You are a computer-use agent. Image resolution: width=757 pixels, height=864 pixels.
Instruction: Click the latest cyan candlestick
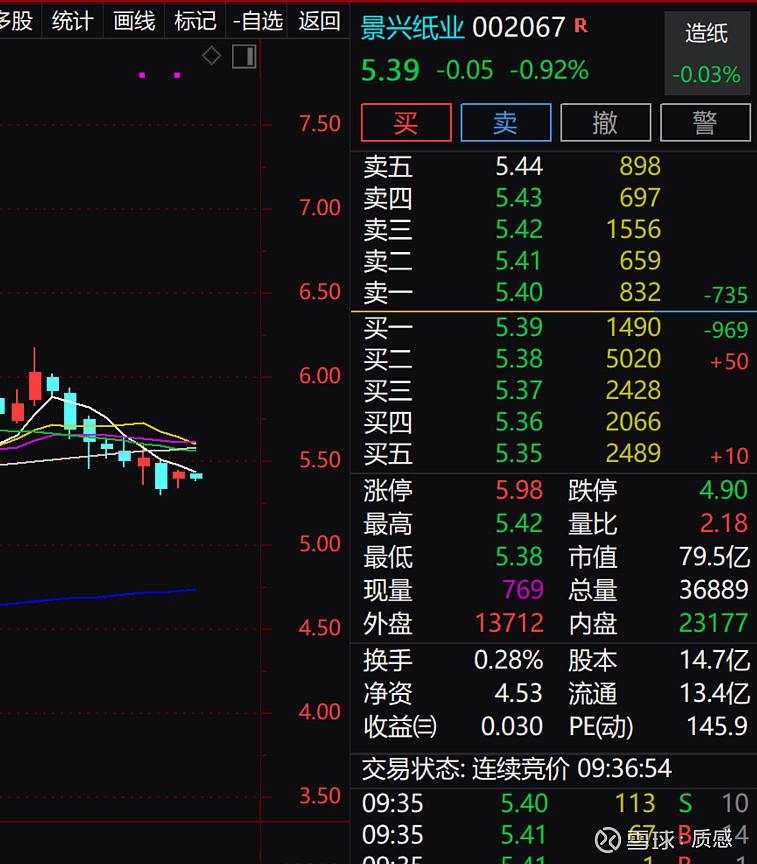point(196,476)
